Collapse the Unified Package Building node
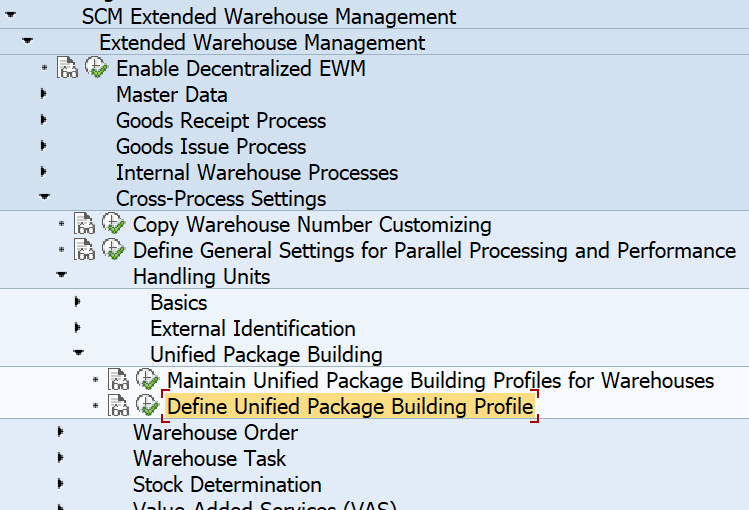Screen dimensions: 749x510 coord(78,355)
